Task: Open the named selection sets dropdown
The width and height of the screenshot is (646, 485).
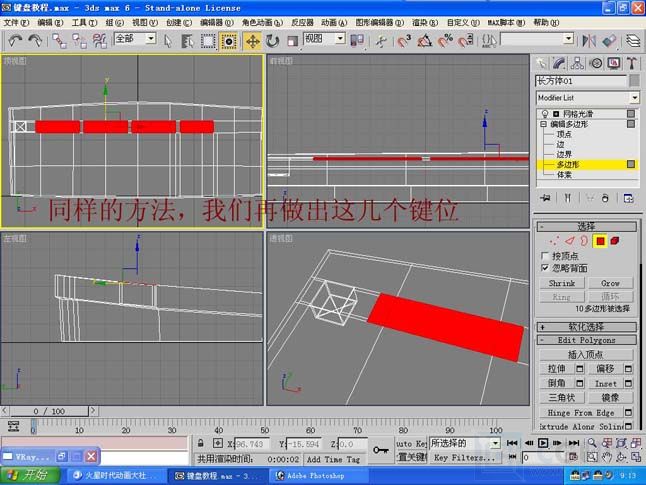Action: click(569, 39)
